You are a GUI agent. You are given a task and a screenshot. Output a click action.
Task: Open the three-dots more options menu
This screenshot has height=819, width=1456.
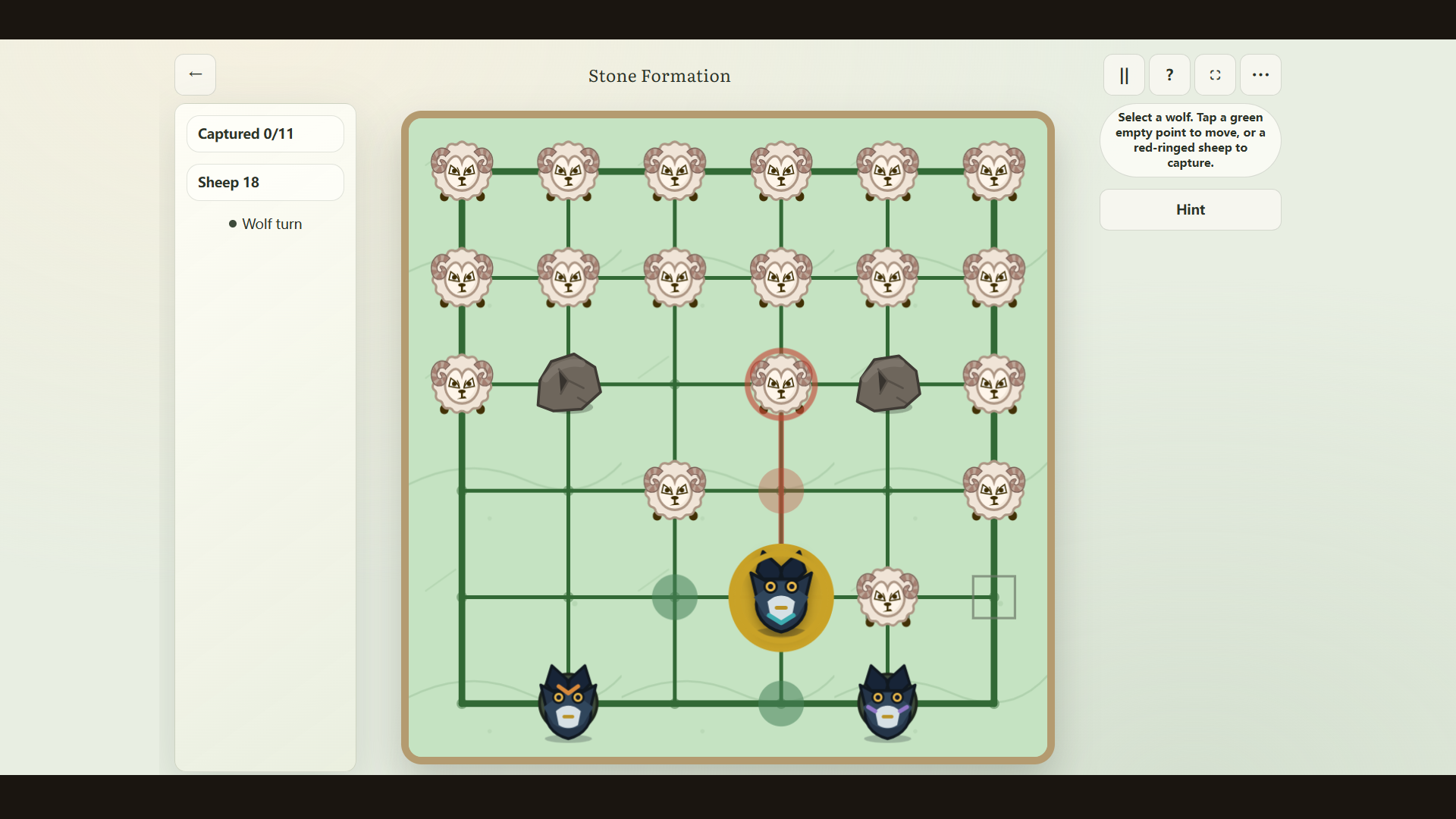click(1260, 74)
